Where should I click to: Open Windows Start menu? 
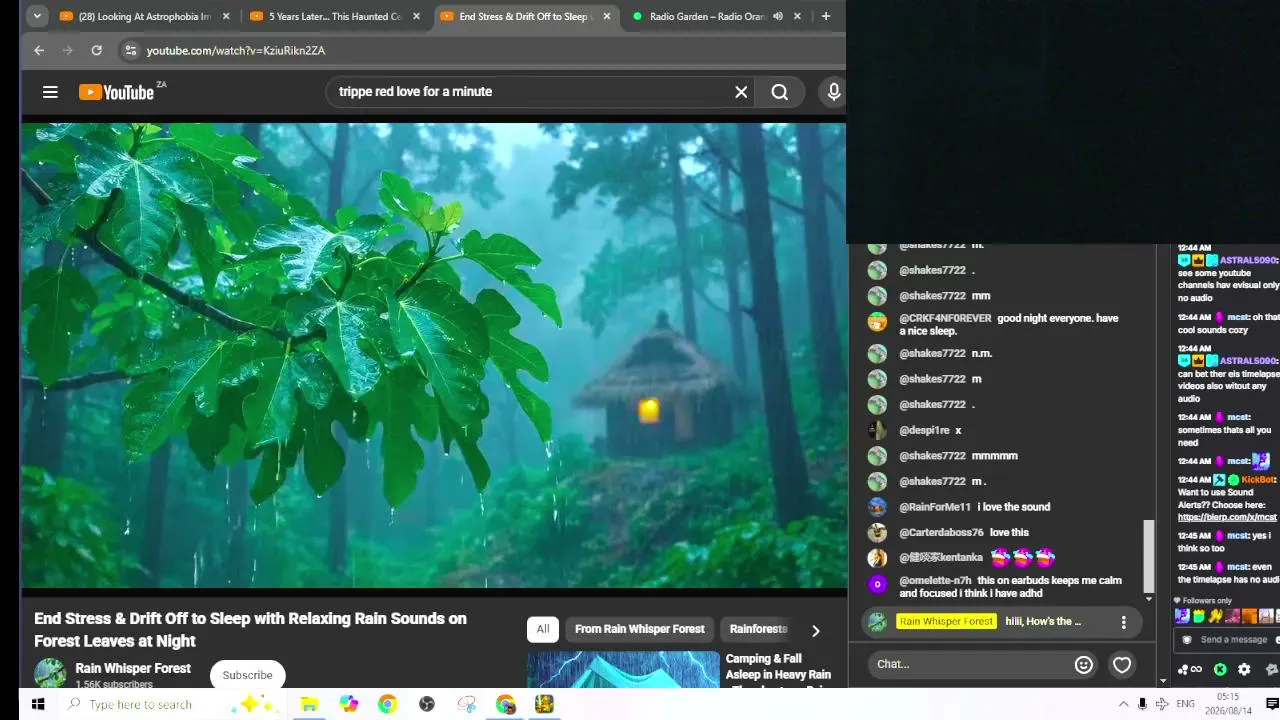pos(38,704)
